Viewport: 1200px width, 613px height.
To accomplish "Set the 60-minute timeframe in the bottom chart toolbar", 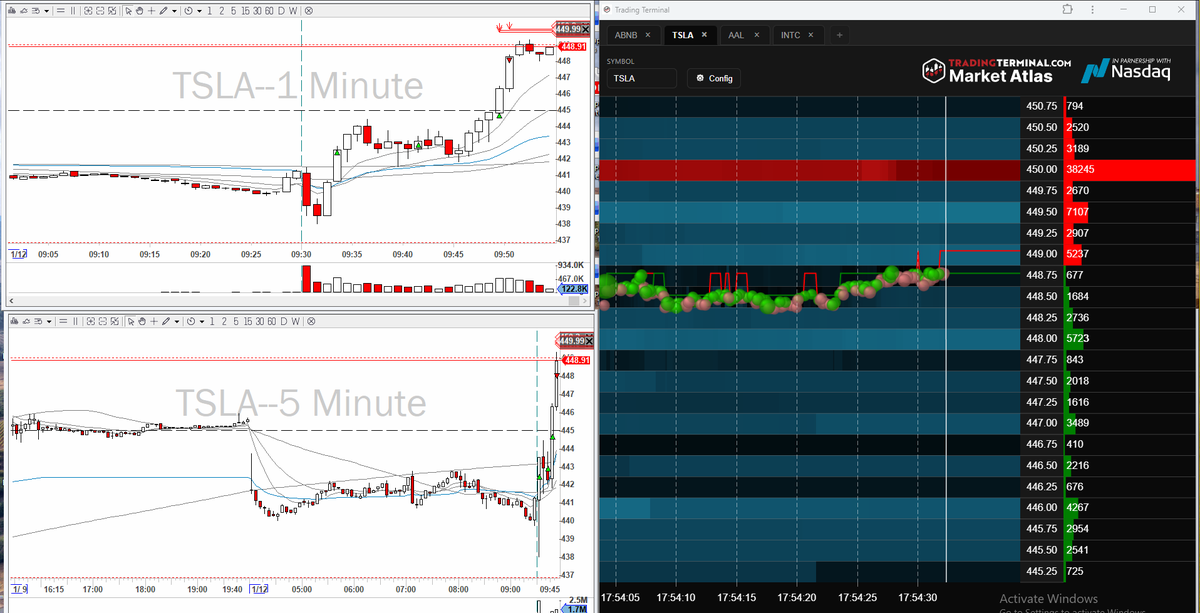I will tap(270, 321).
